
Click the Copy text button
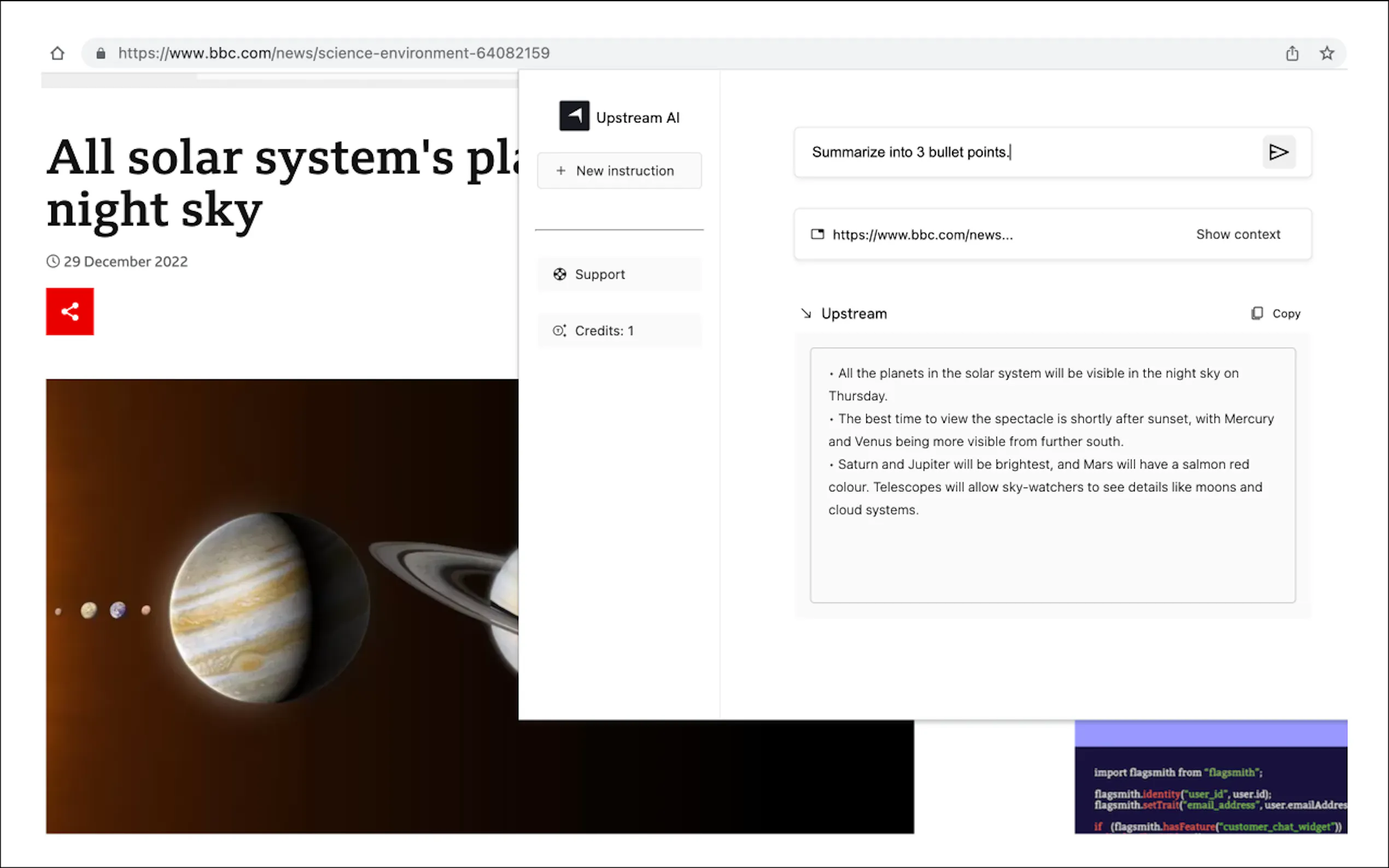pyautogui.click(x=1286, y=313)
